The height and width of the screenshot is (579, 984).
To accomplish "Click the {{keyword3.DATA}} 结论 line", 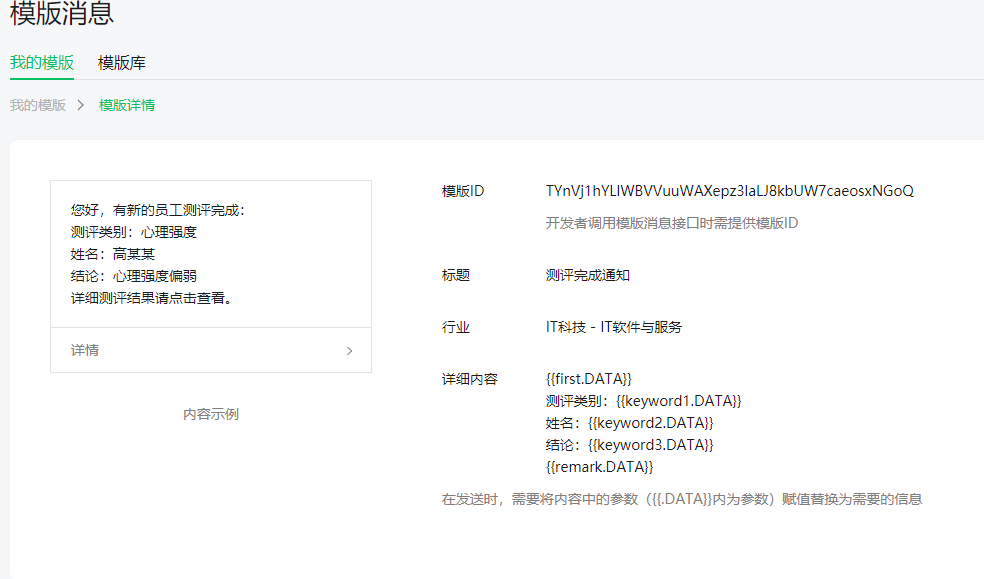I will 629,445.
